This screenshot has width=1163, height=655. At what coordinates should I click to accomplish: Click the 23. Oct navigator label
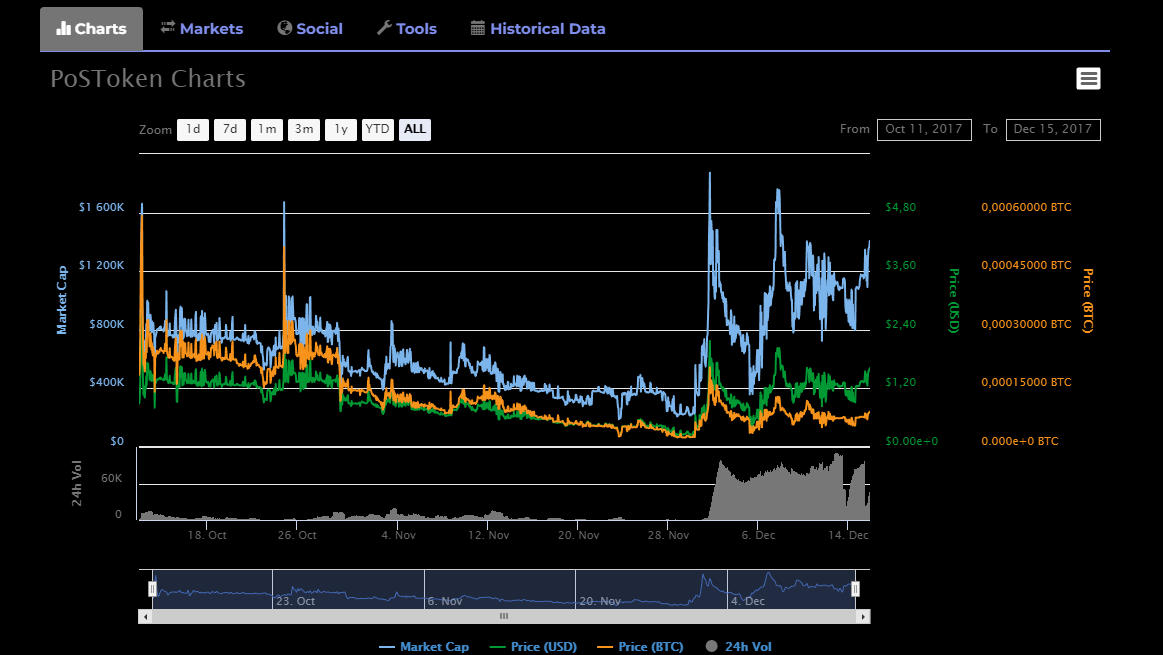point(295,601)
